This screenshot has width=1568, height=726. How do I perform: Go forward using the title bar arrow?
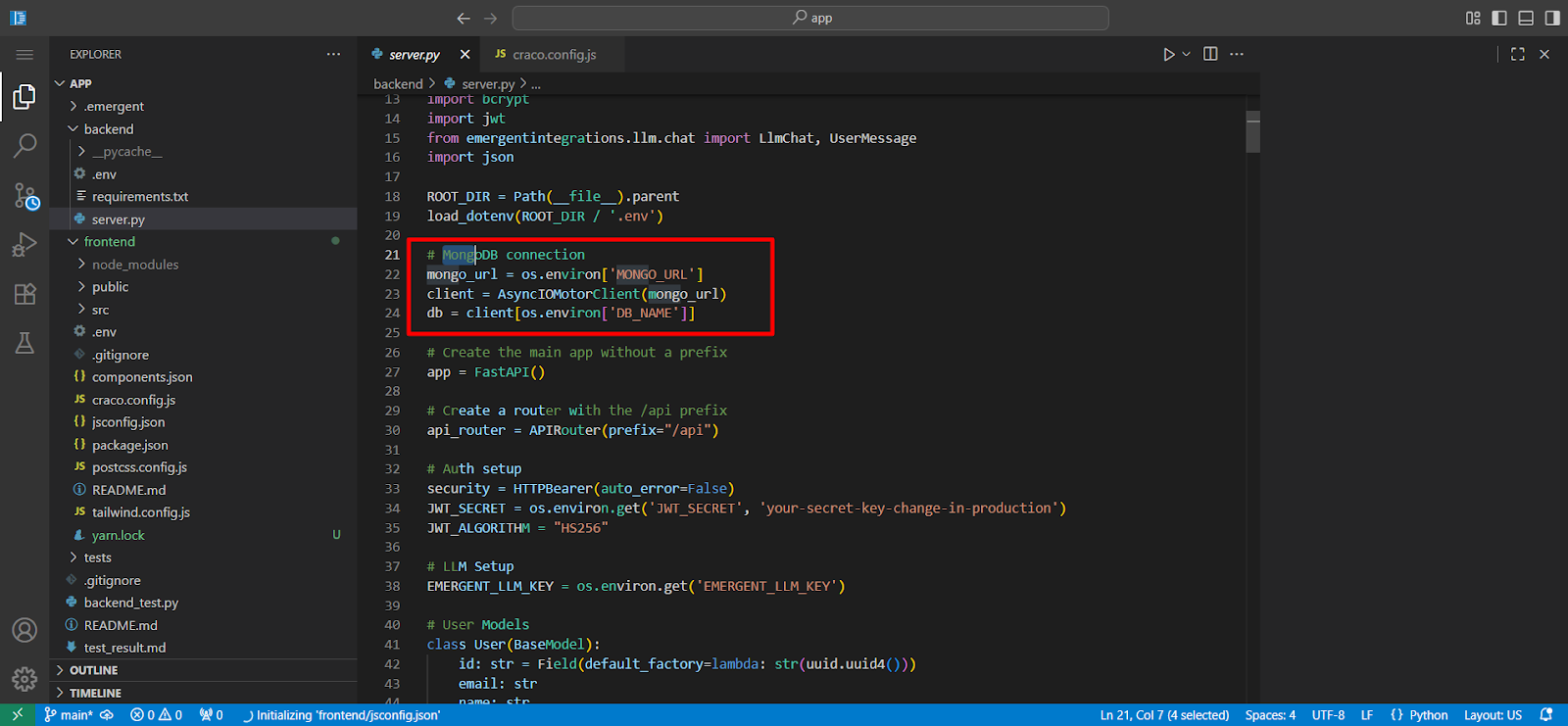click(490, 18)
